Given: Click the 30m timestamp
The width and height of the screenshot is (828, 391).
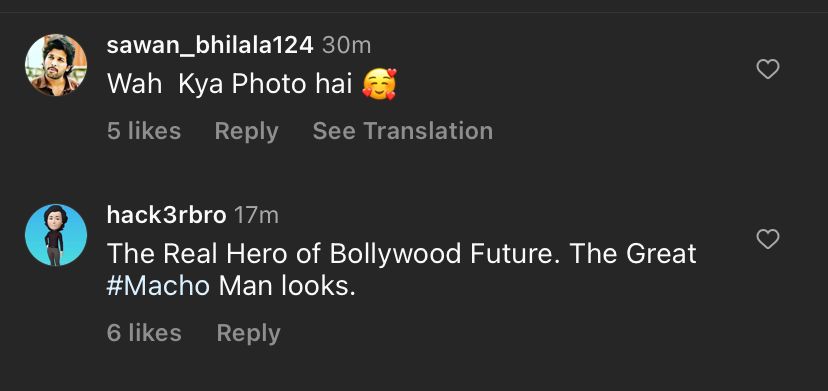Looking at the screenshot, I should click(346, 45).
